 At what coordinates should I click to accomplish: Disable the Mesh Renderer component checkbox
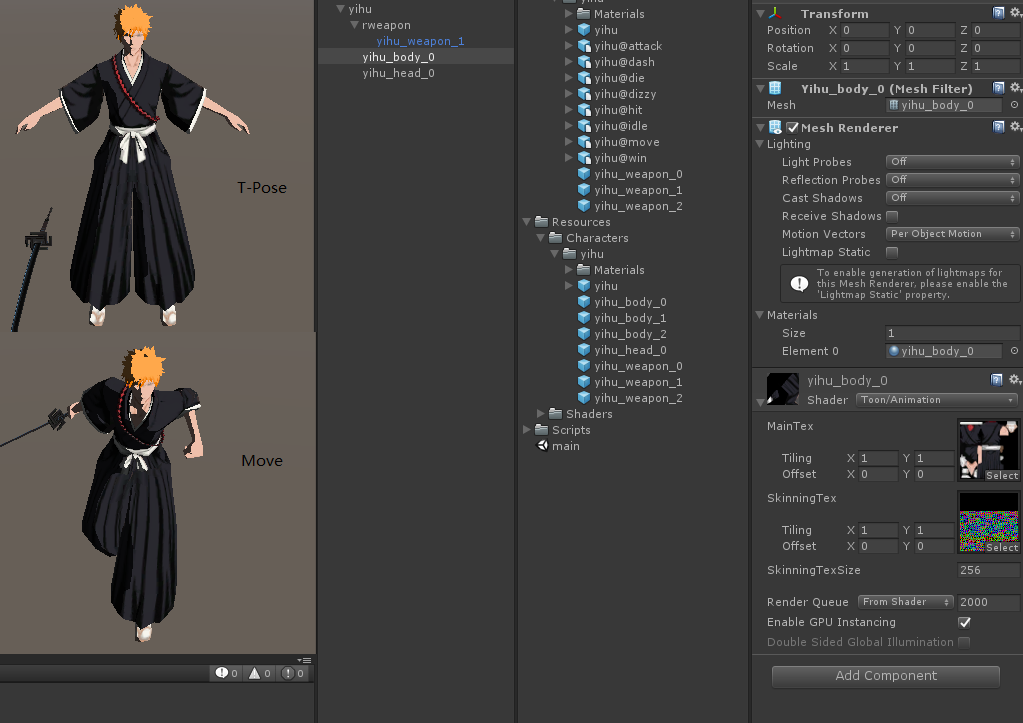[x=792, y=127]
